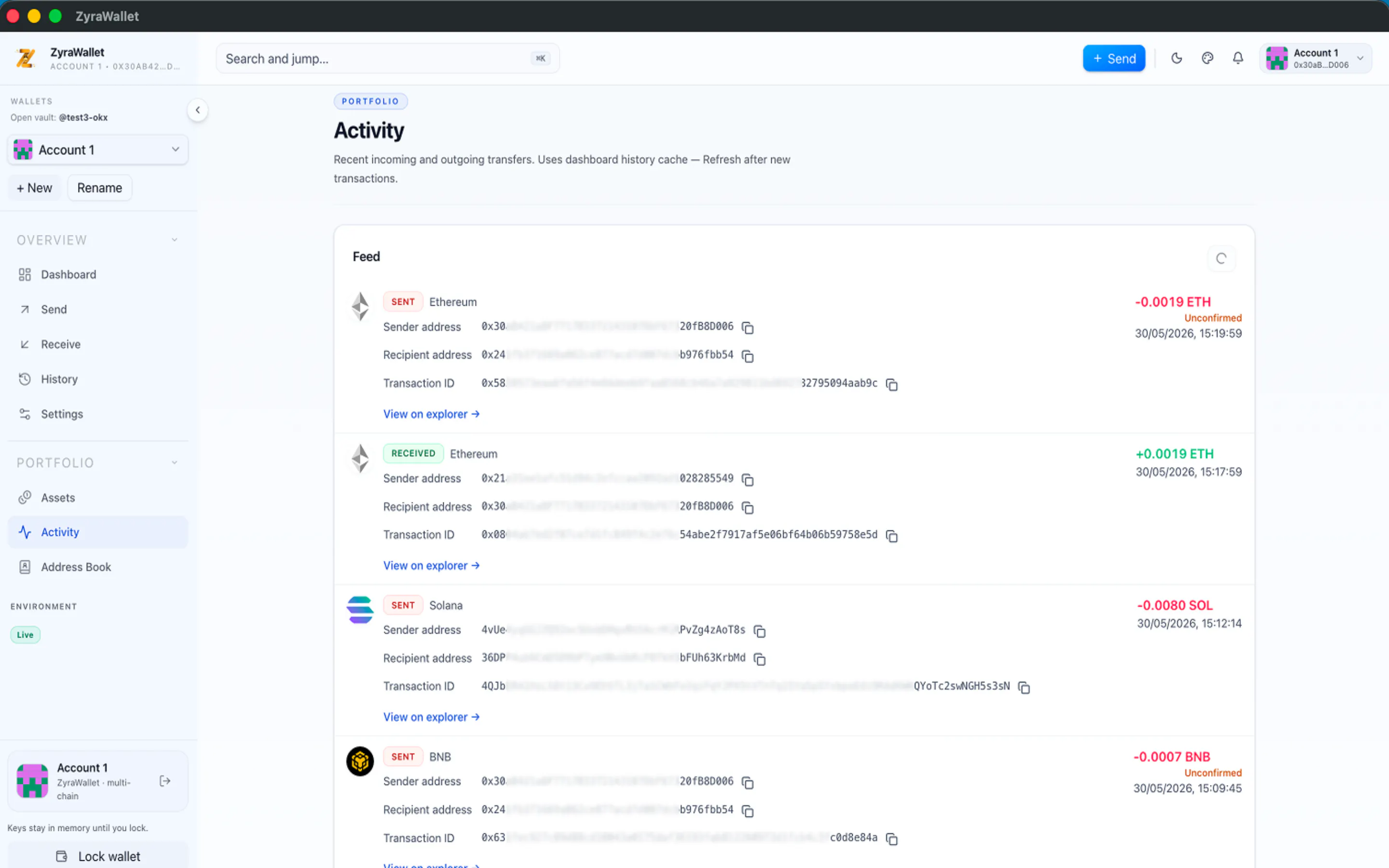Screen dimensions: 1389x868
Task: Copy Solana transaction ID ending NGH5s3sN
Action: point(1024,687)
